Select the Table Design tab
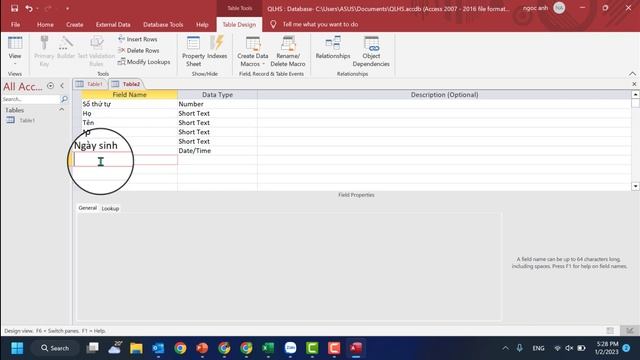 [239, 24]
